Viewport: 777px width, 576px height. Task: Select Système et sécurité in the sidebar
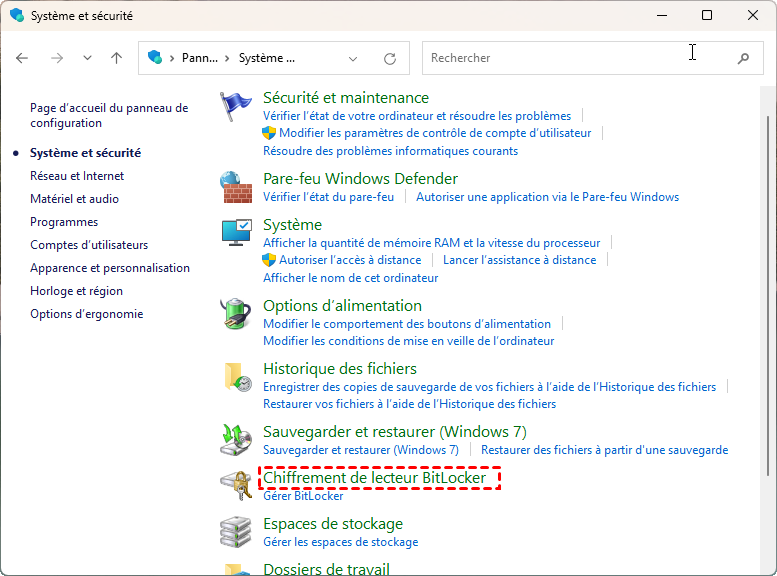tap(85, 153)
